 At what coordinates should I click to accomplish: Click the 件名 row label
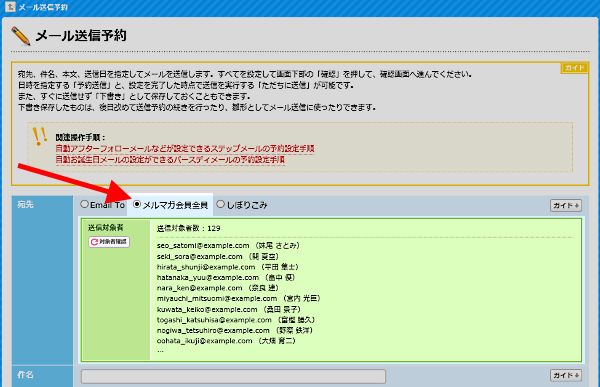click(25, 375)
